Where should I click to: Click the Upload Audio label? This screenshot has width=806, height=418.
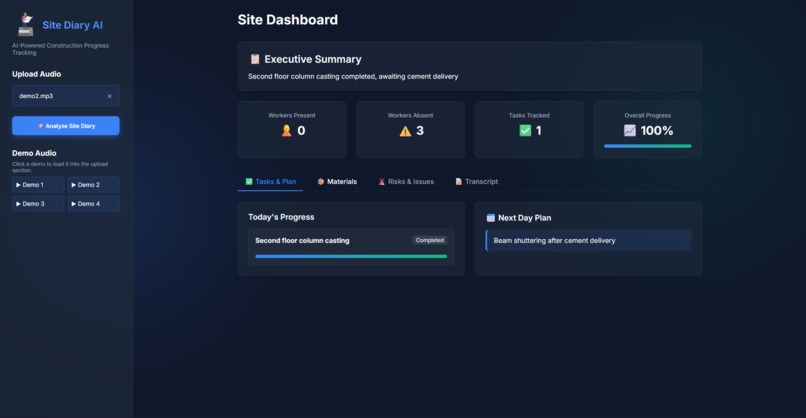36,74
